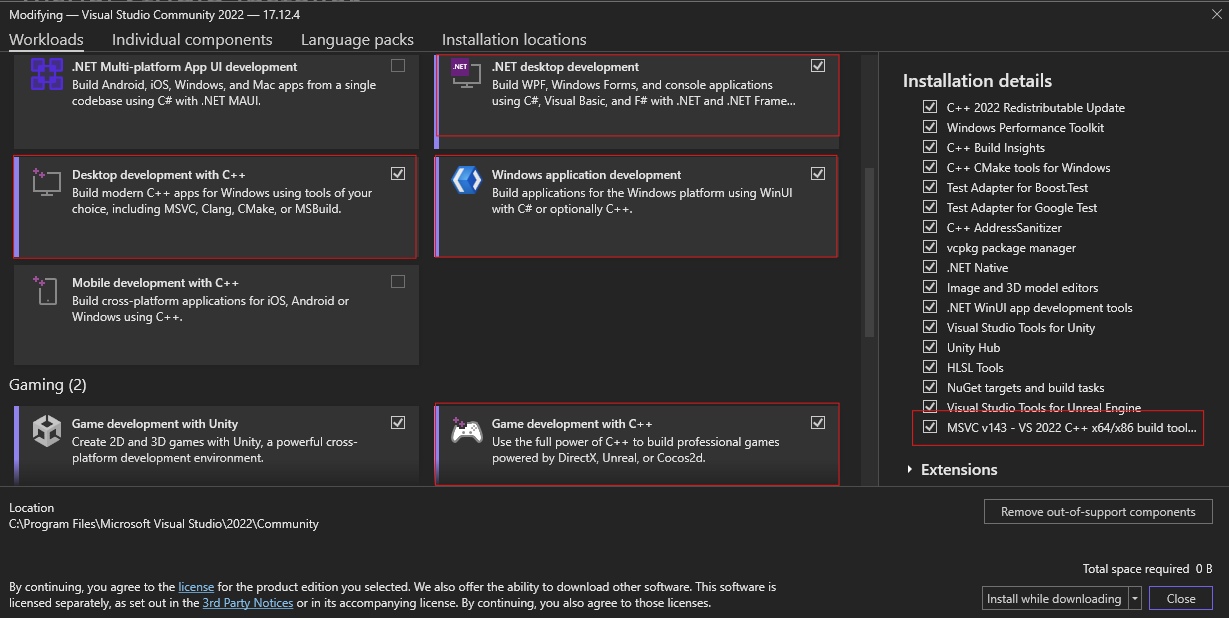Uncheck Test Adapter for Google Test
The width and height of the screenshot is (1229, 618).
(930, 207)
